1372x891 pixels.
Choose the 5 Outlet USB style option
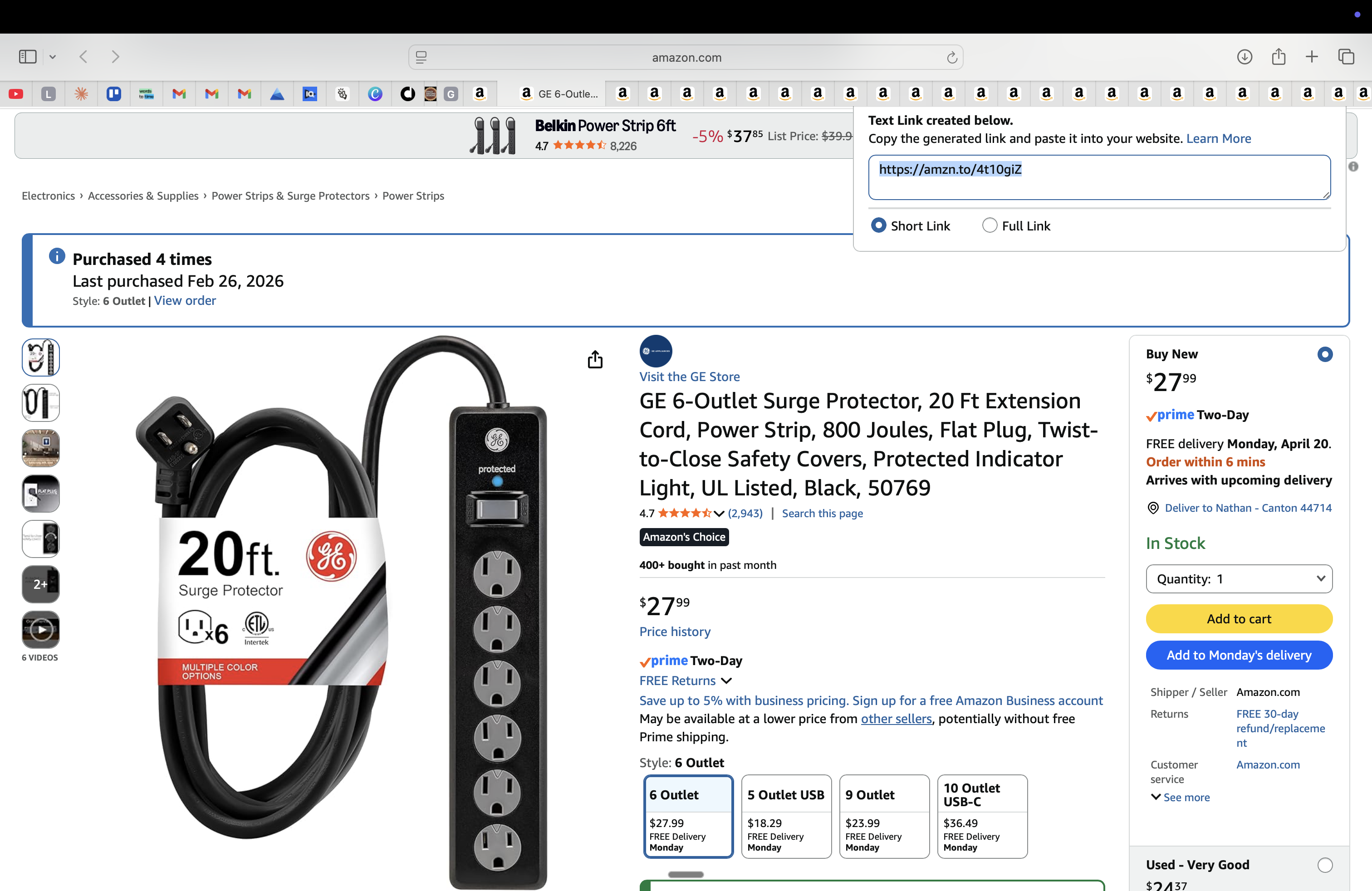tap(786, 817)
